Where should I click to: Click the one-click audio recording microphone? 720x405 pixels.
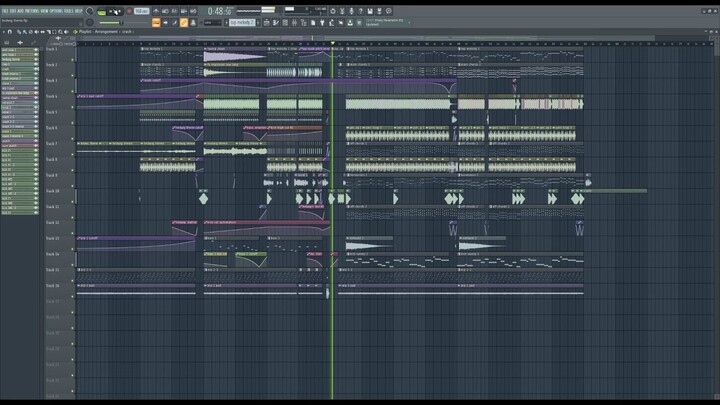point(351,11)
